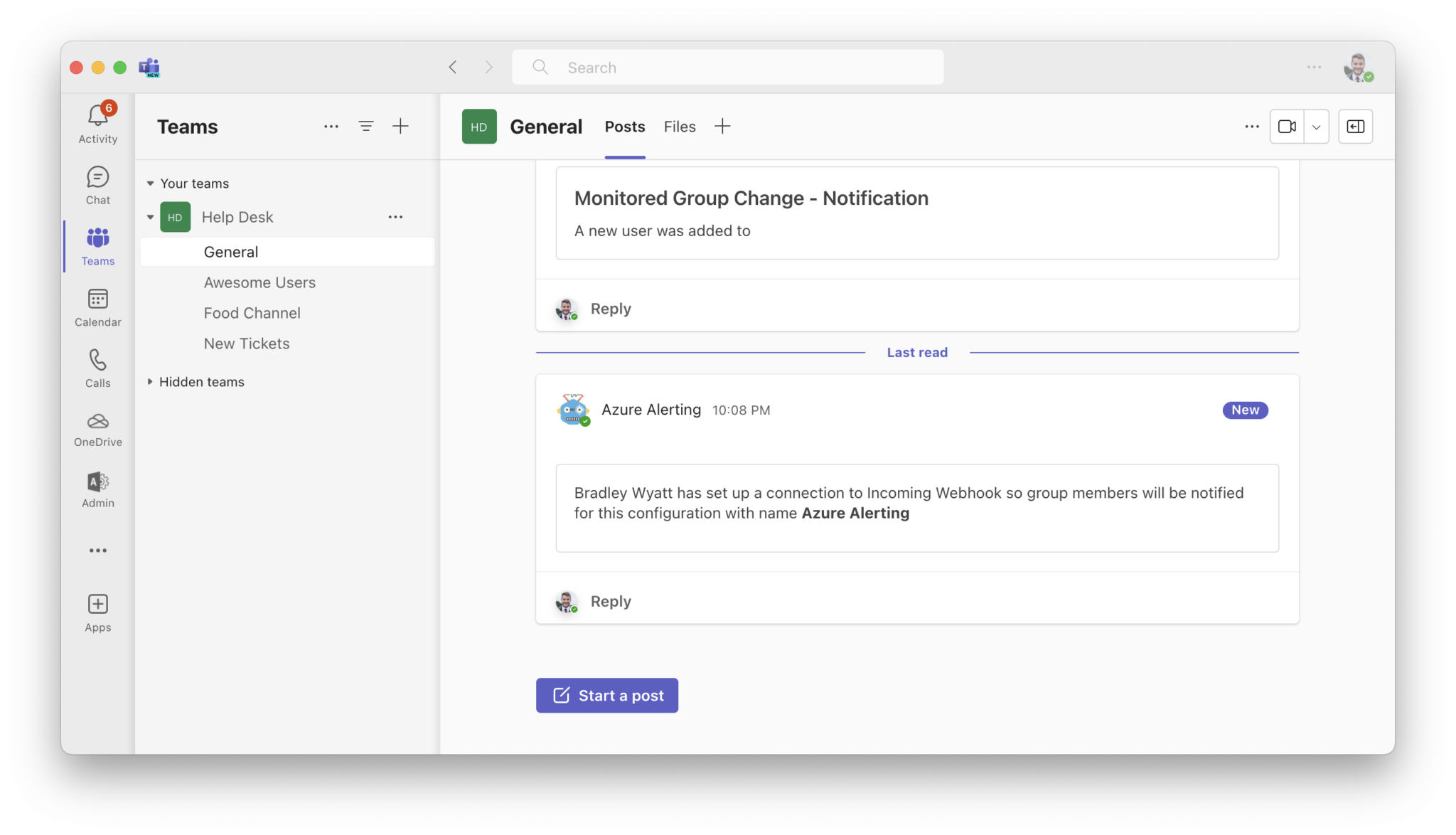Screen dimensions: 1456x835
Task: Open Settings and more ellipsis near profile
Action: [1314, 67]
